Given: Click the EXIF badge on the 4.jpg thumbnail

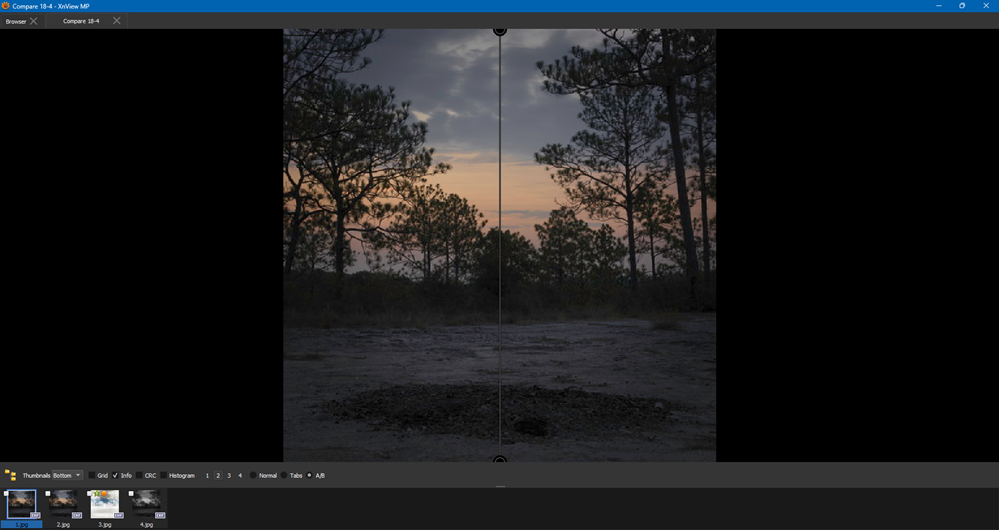Looking at the screenshot, I should click(160, 515).
